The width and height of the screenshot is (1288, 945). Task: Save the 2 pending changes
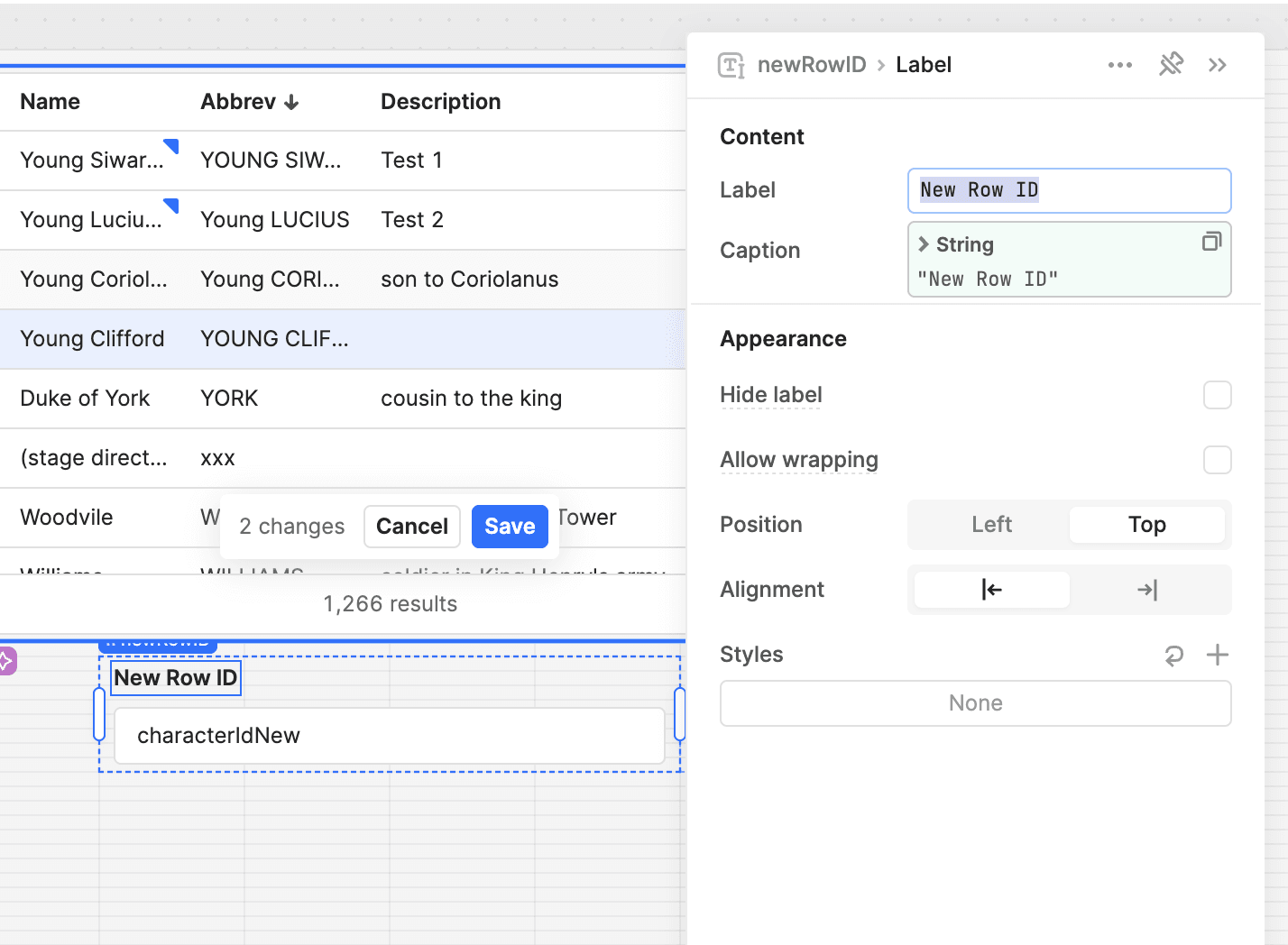[x=510, y=527]
